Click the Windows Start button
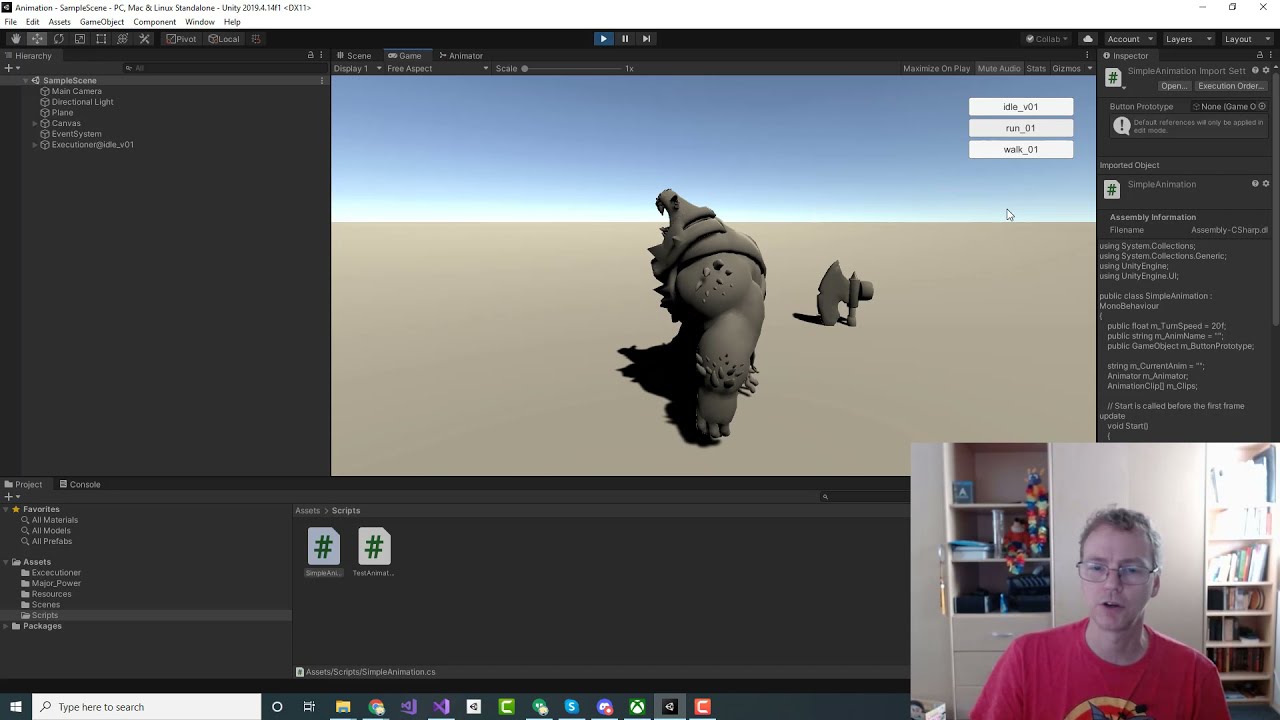This screenshot has height=720, width=1280. click(x=15, y=707)
